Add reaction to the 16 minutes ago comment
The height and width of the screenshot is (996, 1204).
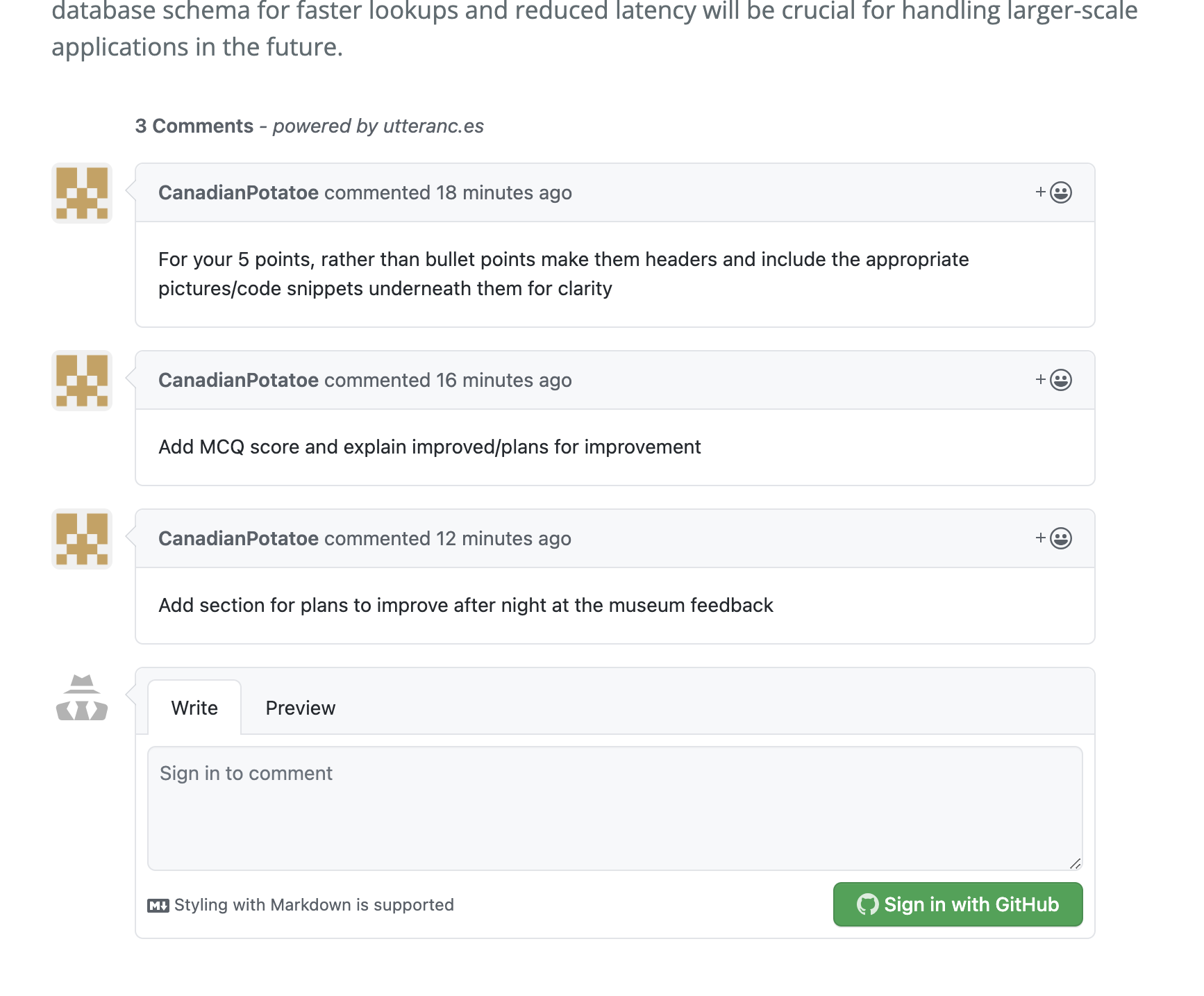click(1053, 380)
